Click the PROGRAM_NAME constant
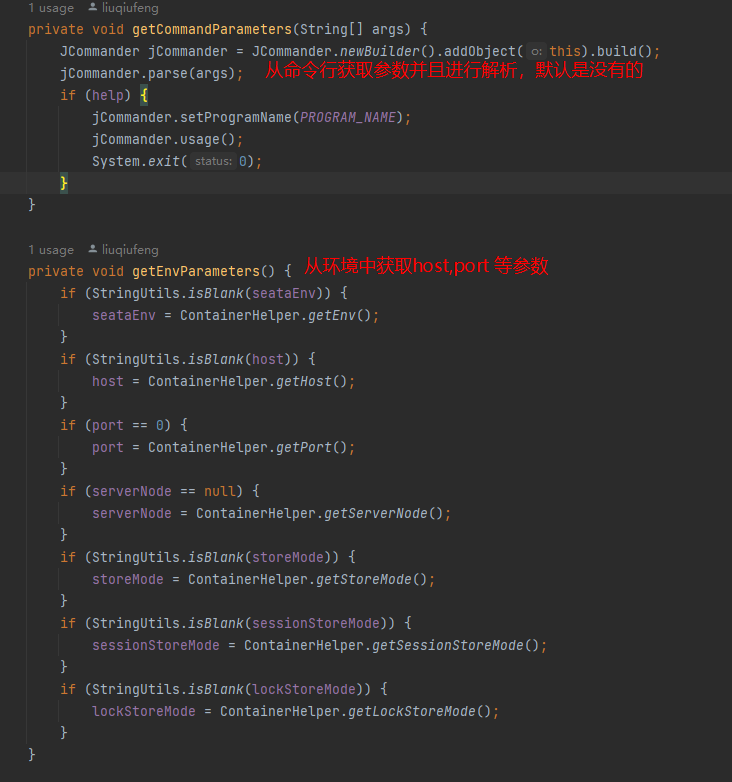 click(348, 117)
